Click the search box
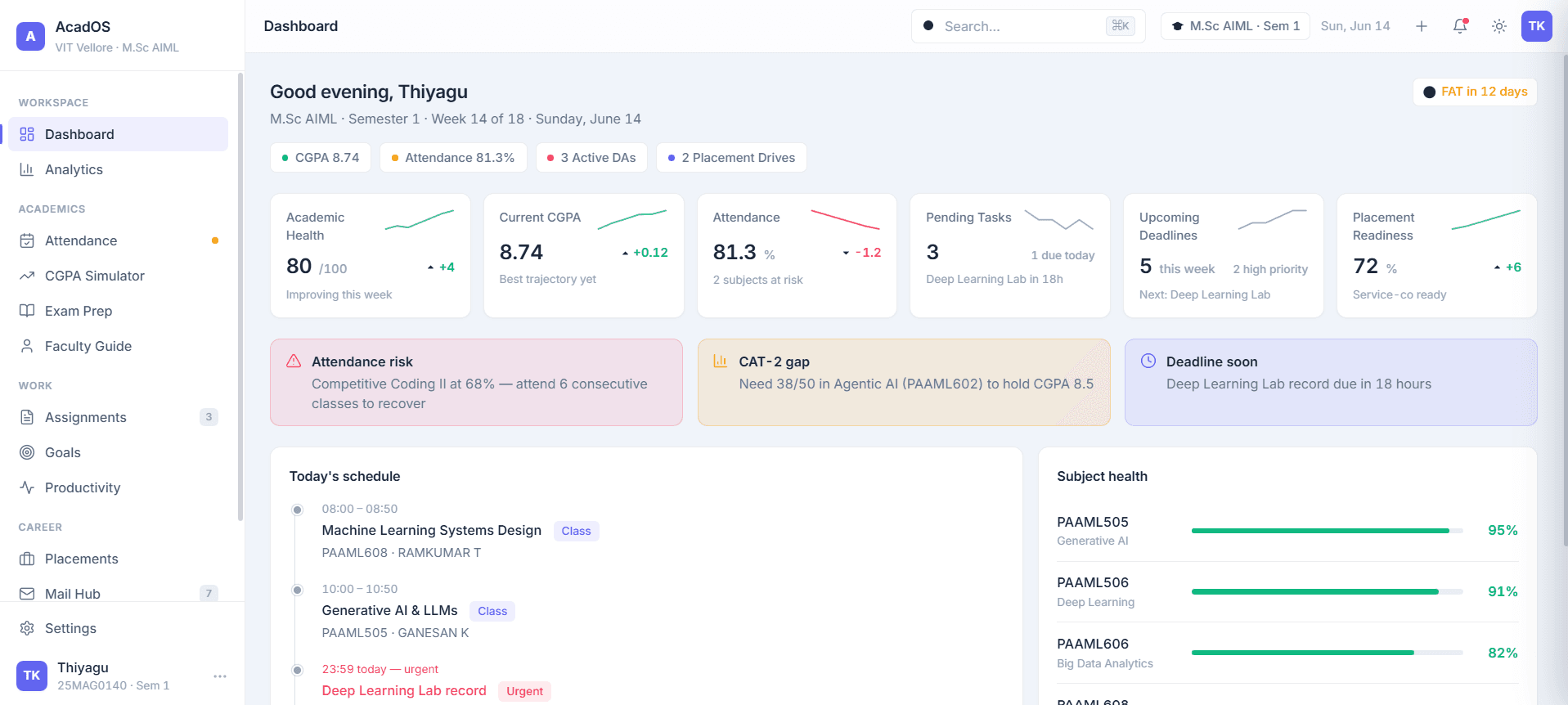This screenshot has width=1568, height=705. [x=1028, y=26]
